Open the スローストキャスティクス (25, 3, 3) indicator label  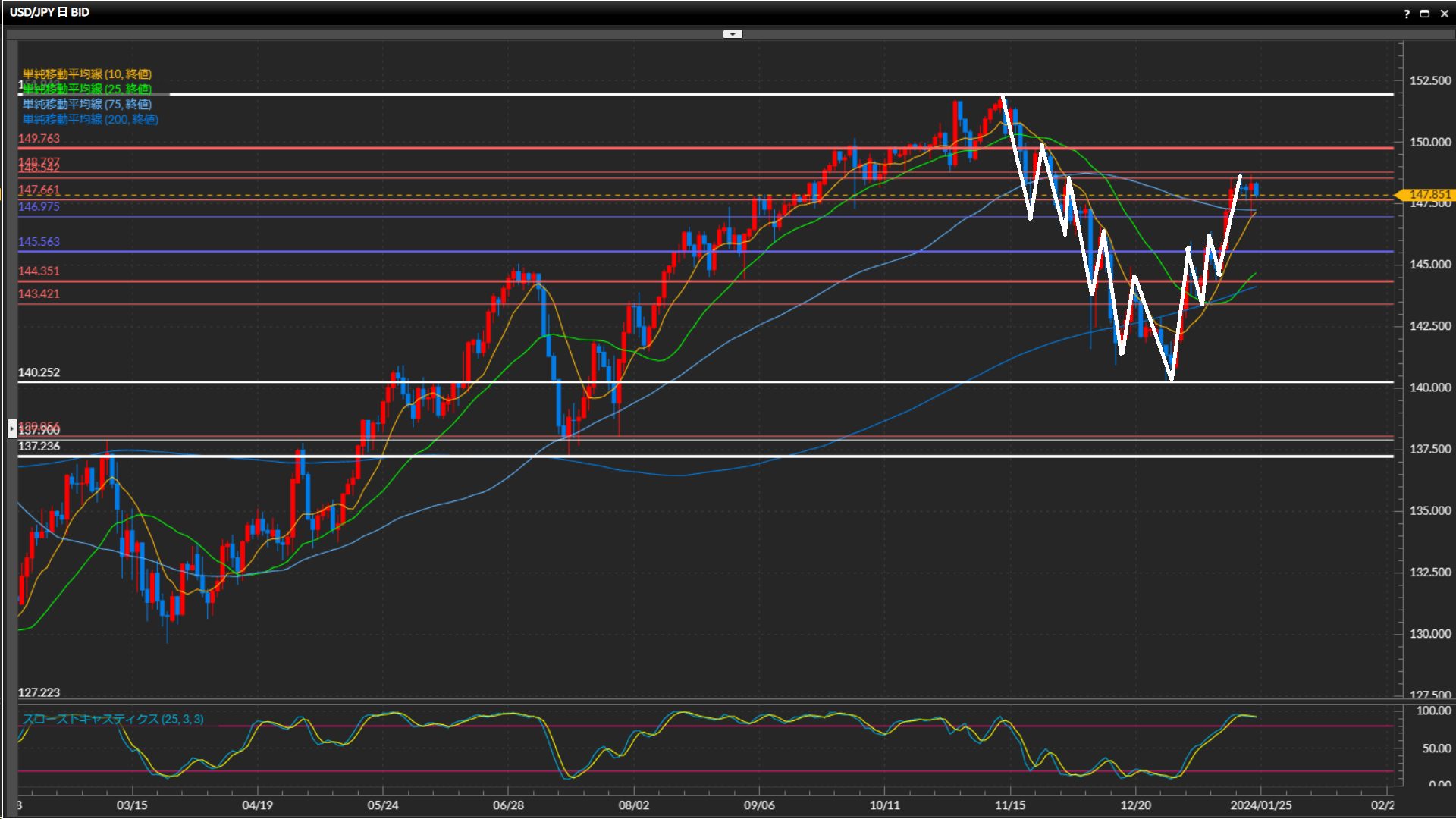[113, 719]
